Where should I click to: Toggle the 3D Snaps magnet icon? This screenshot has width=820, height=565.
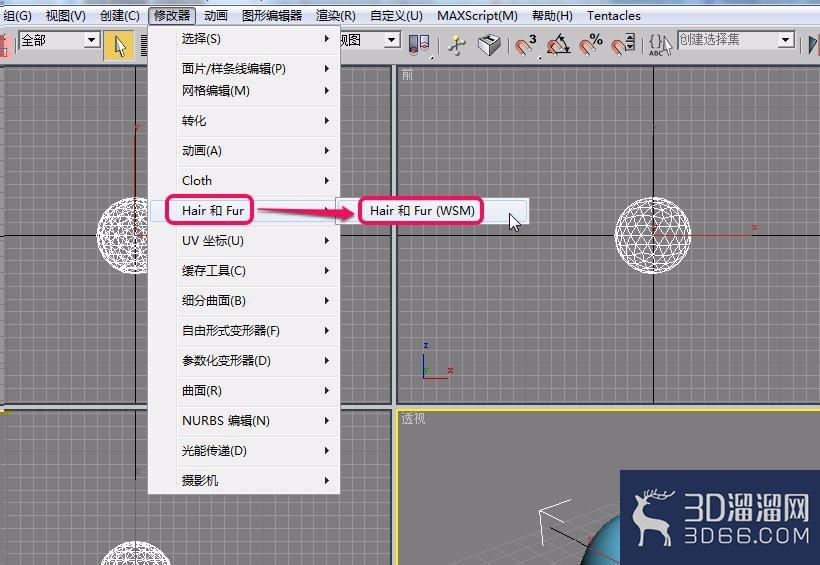526,45
